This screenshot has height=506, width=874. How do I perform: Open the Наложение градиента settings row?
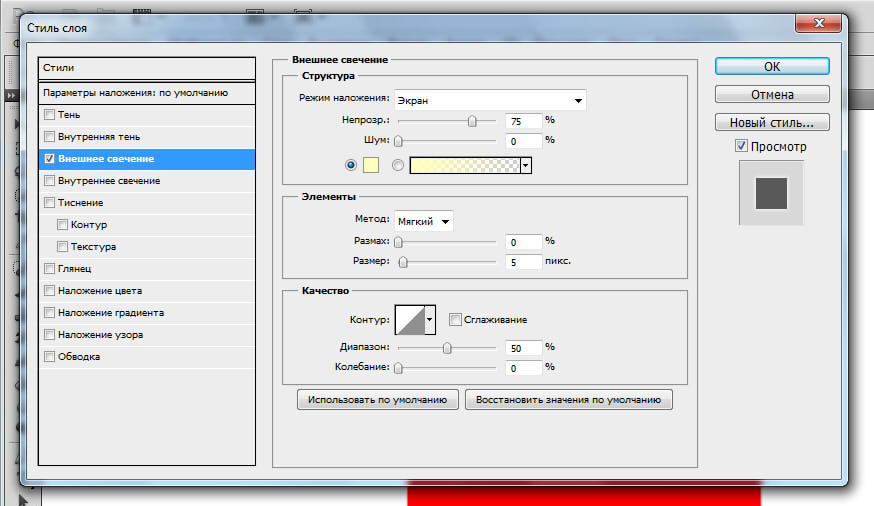coord(147,313)
